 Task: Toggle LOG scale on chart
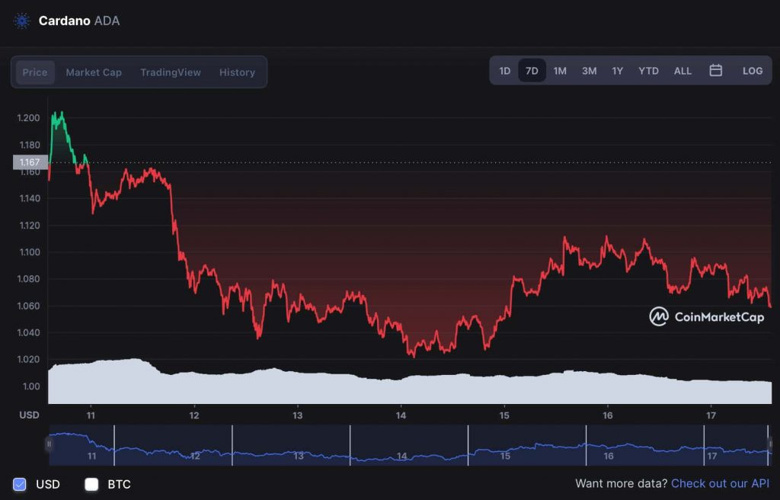tap(752, 71)
